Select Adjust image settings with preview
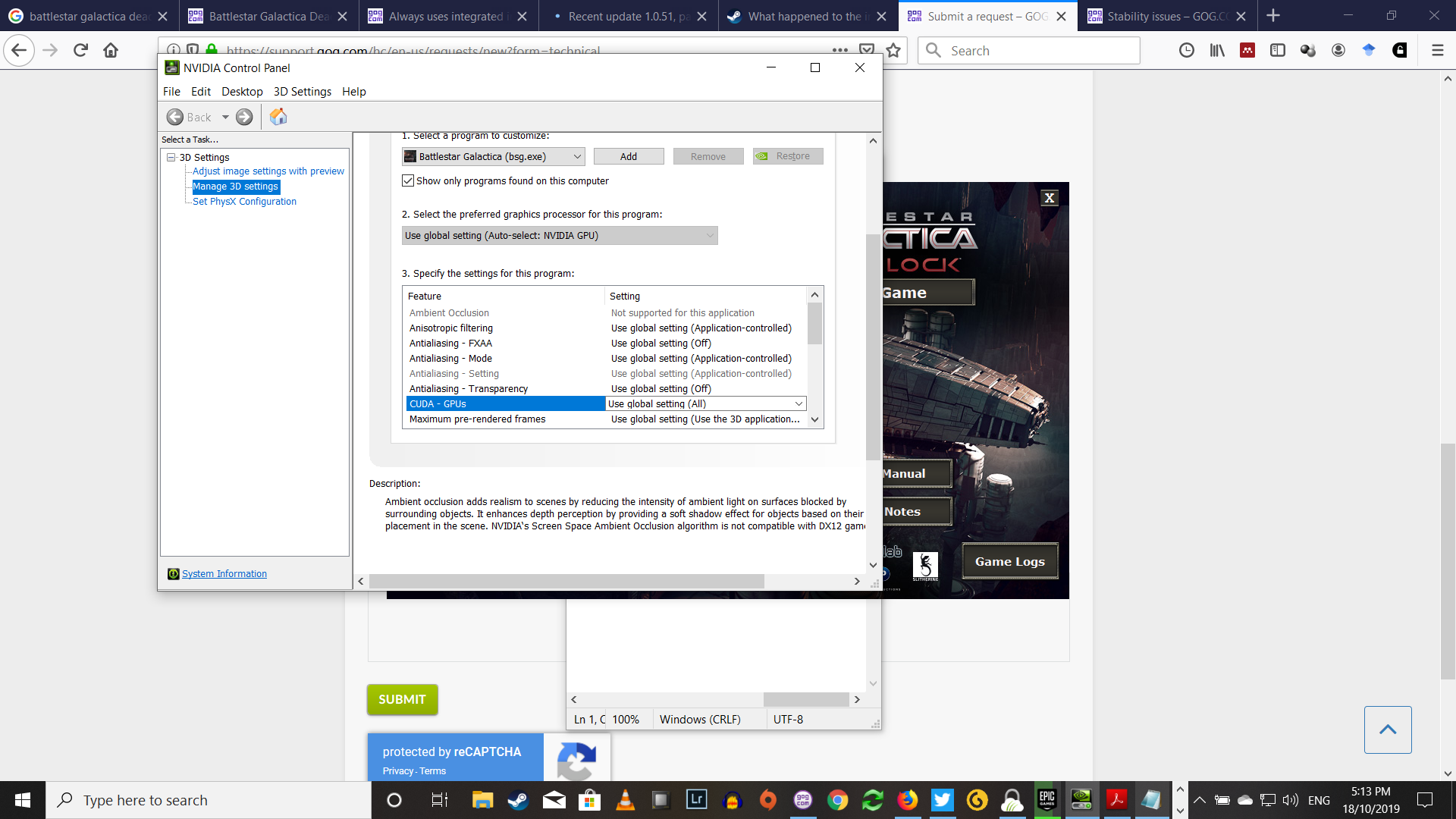The height and width of the screenshot is (819, 1456). point(268,171)
